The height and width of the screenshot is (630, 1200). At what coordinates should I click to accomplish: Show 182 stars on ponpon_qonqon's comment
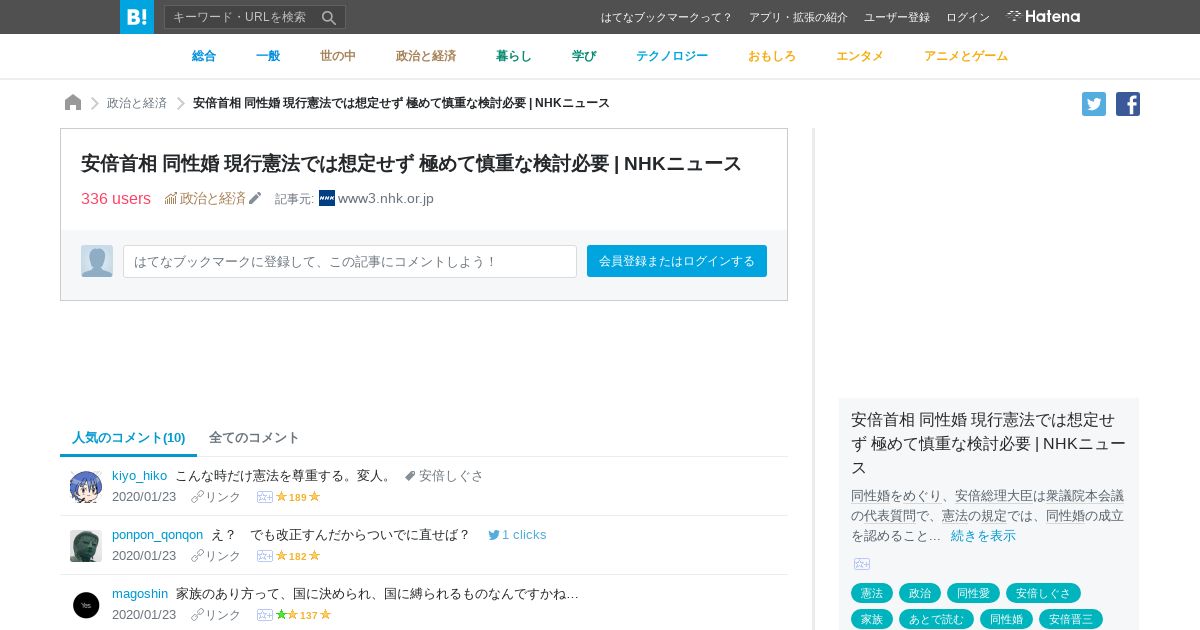[x=298, y=556]
